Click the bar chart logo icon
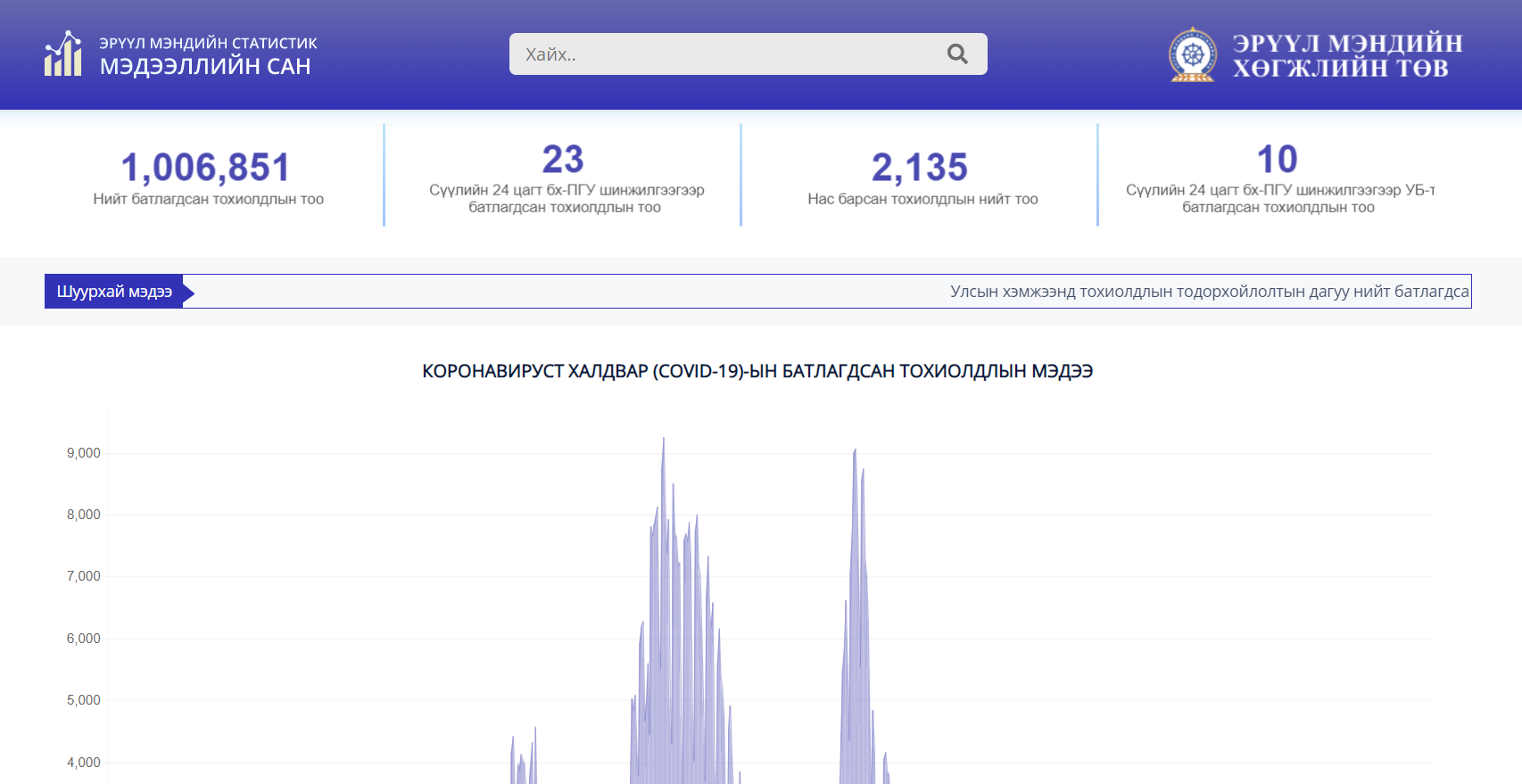This screenshot has height=784, width=1522. click(x=63, y=54)
